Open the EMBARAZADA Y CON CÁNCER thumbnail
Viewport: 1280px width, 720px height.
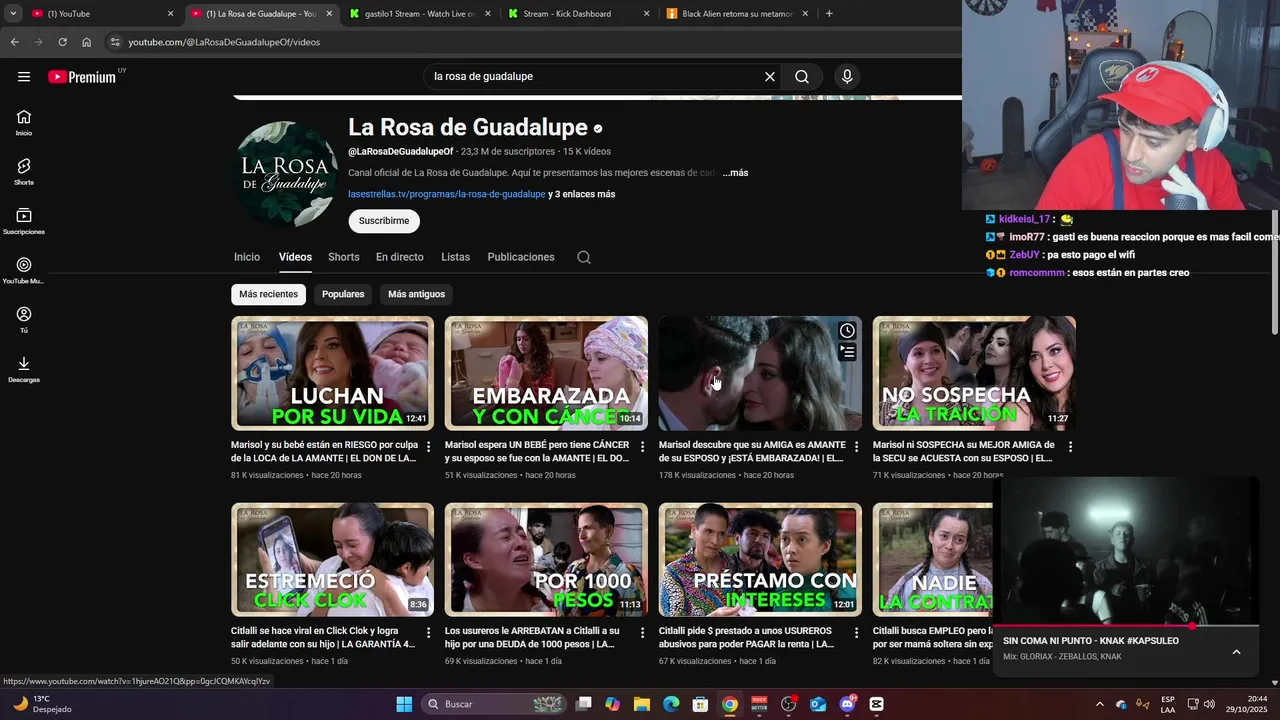[x=546, y=373]
